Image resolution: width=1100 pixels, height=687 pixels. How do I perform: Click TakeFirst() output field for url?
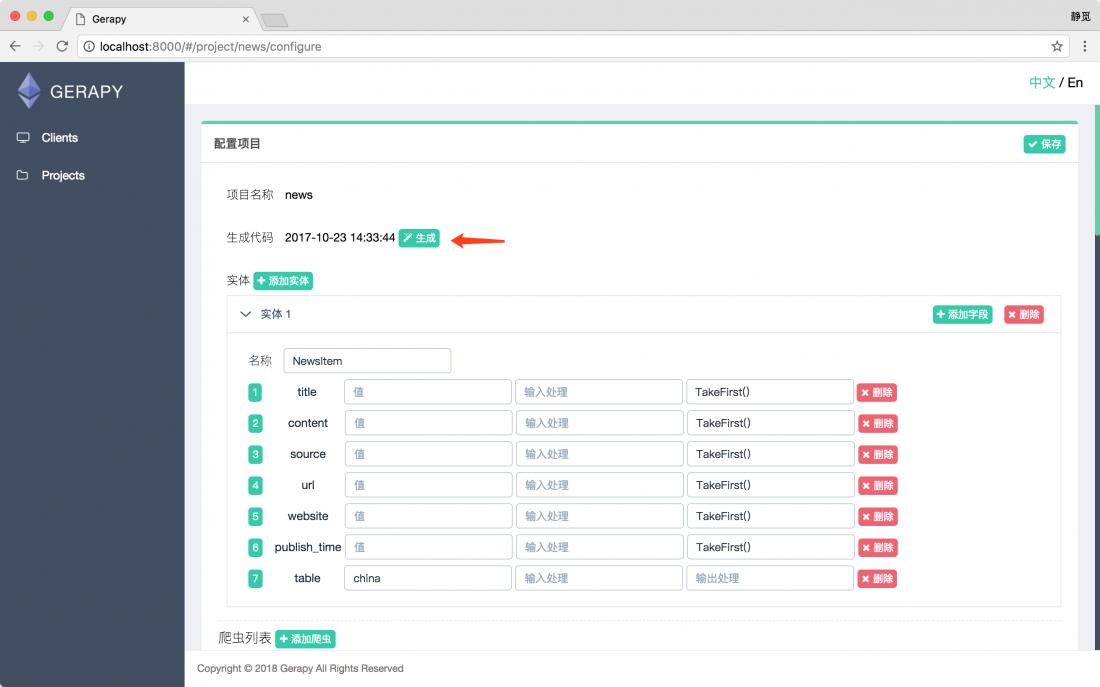770,485
